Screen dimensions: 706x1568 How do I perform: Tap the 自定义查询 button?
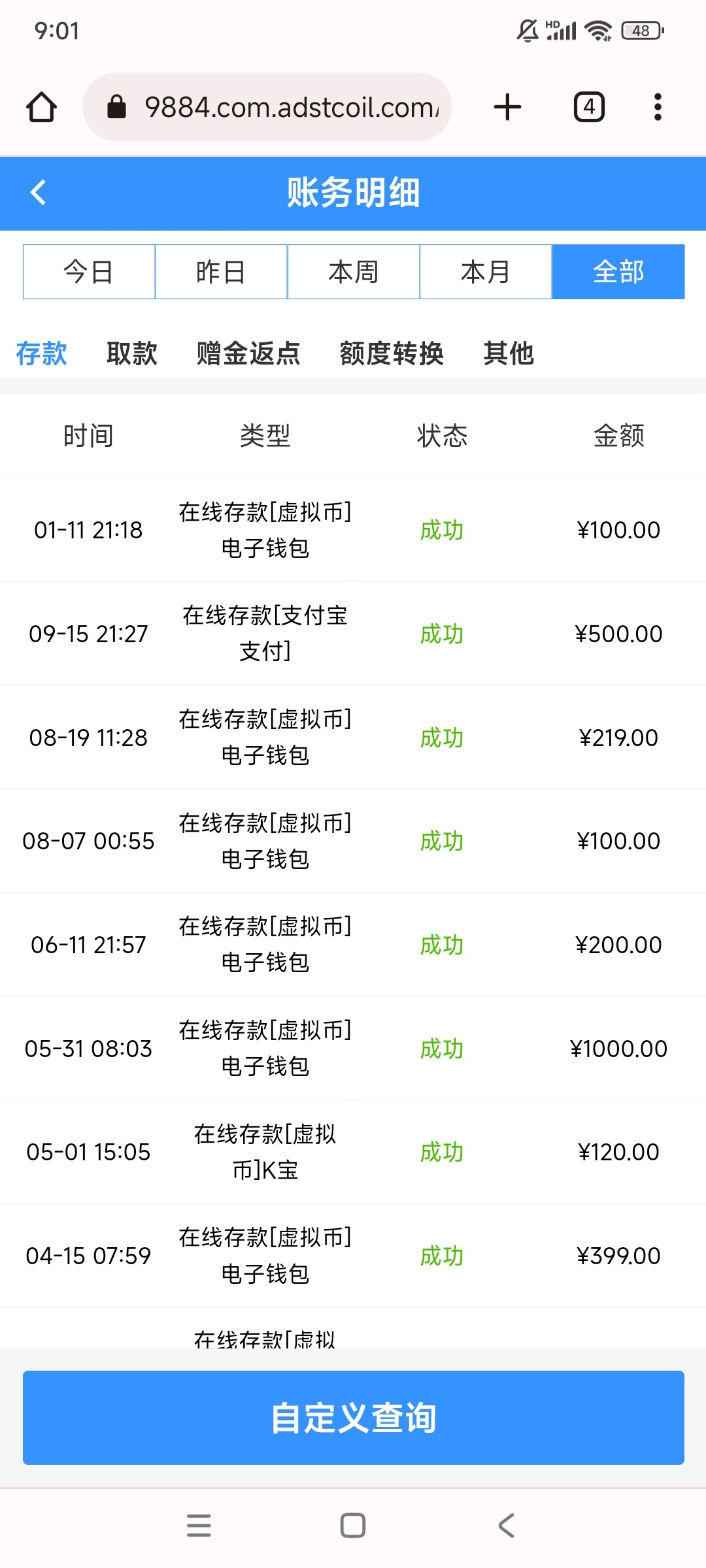354,1417
